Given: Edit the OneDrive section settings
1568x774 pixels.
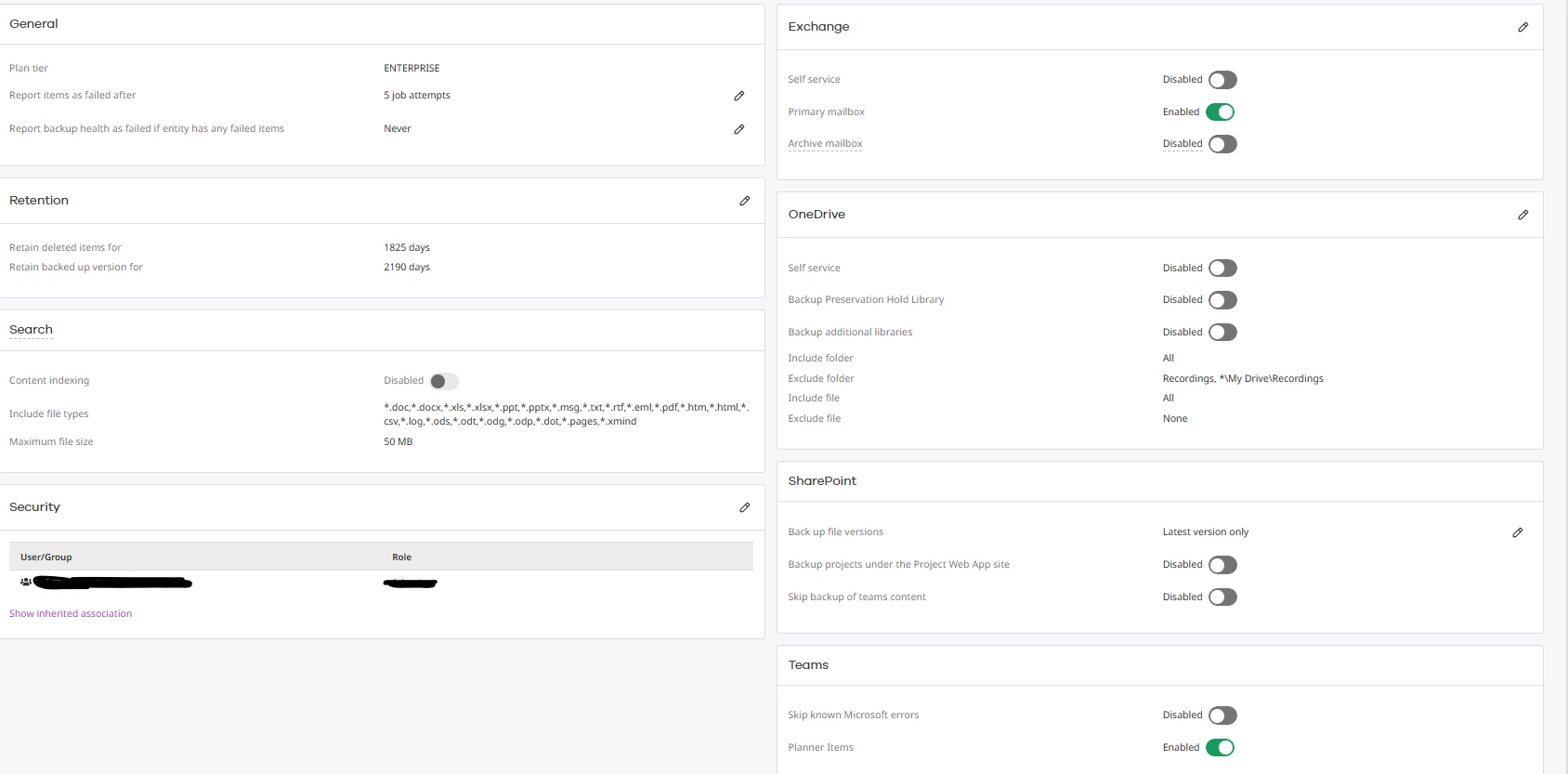Looking at the screenshot, I should click(x=1522, y=215).
